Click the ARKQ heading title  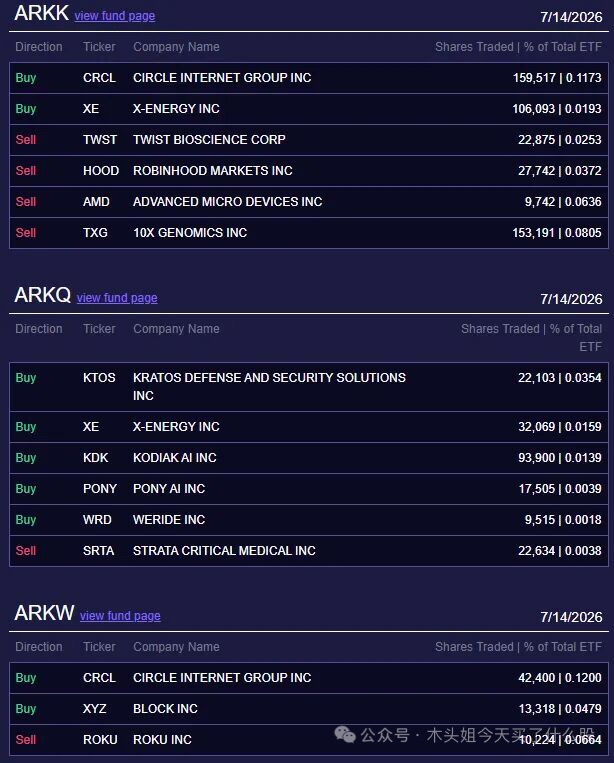point(43,295)
